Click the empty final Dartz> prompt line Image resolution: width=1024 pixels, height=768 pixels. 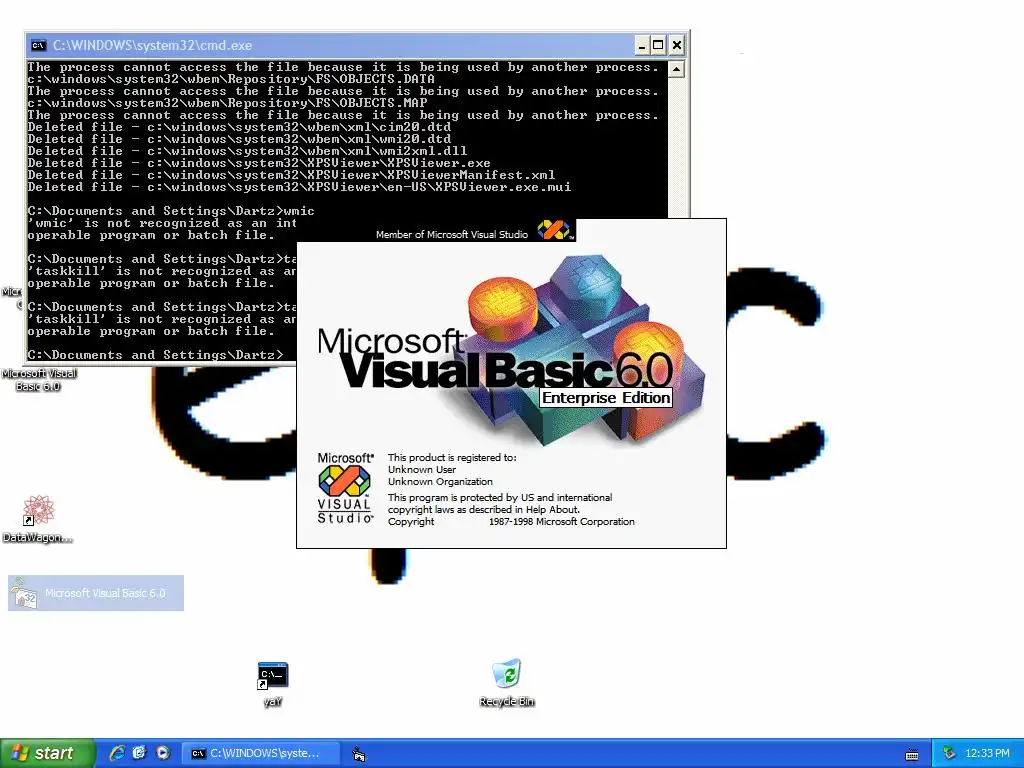[155, 355]
